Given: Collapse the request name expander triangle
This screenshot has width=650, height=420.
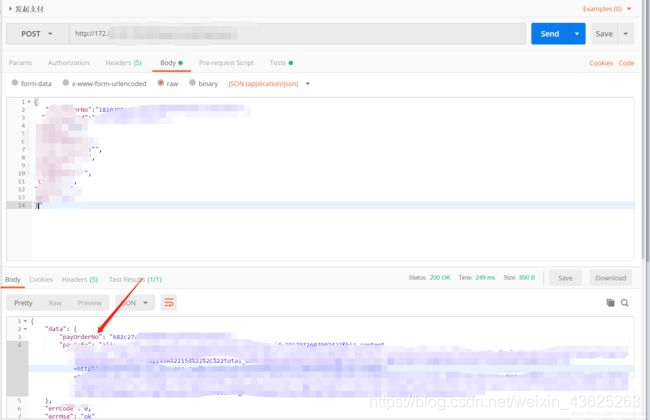Looking at the screenshot, I should tap(10, 9).
